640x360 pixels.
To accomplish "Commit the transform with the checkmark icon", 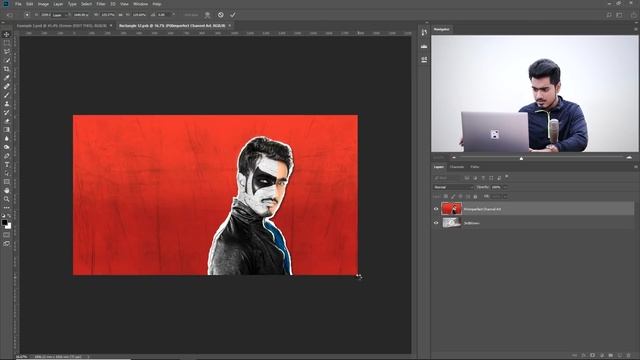I will 233,15.
